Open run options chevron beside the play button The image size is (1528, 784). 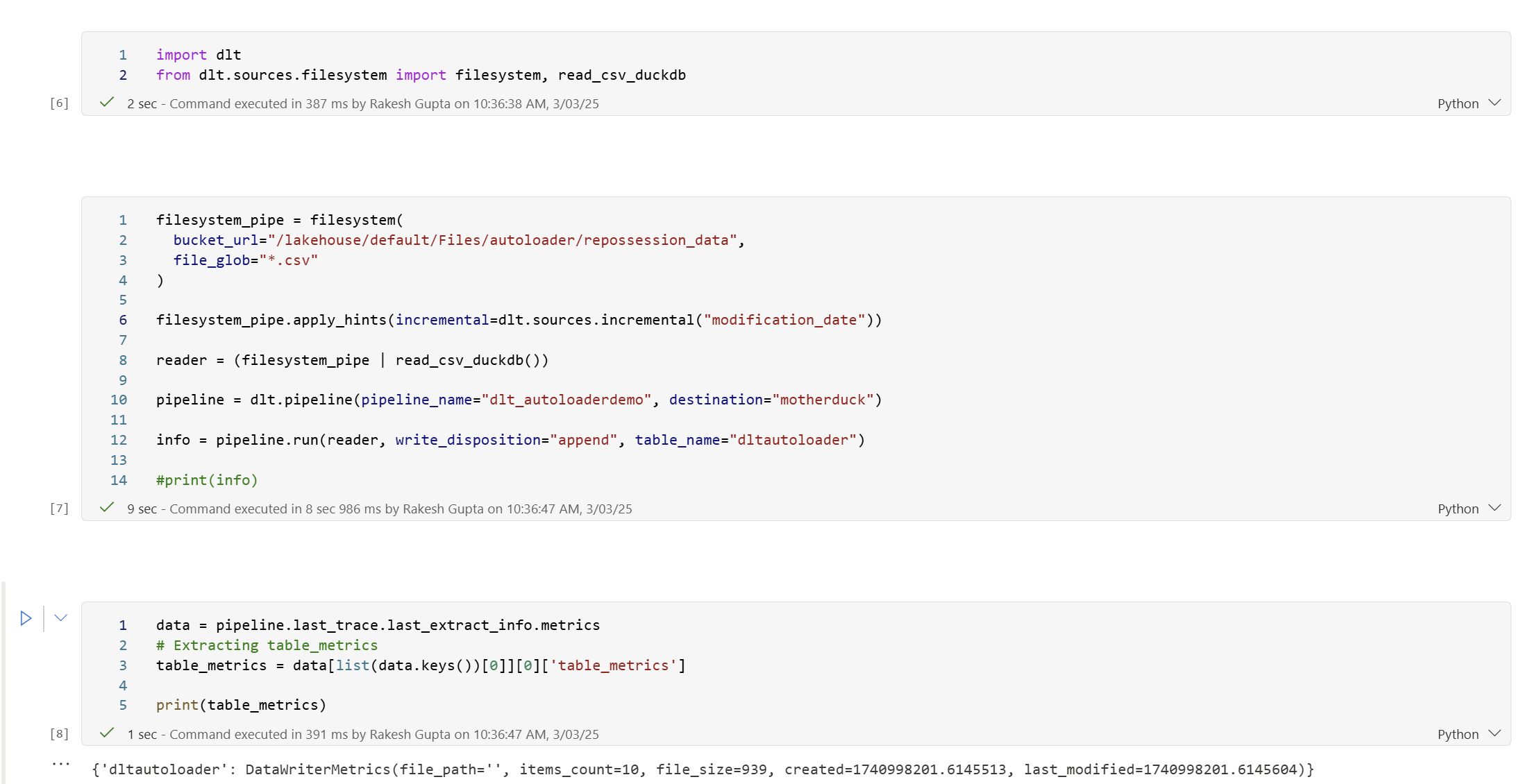coord(60,617)
